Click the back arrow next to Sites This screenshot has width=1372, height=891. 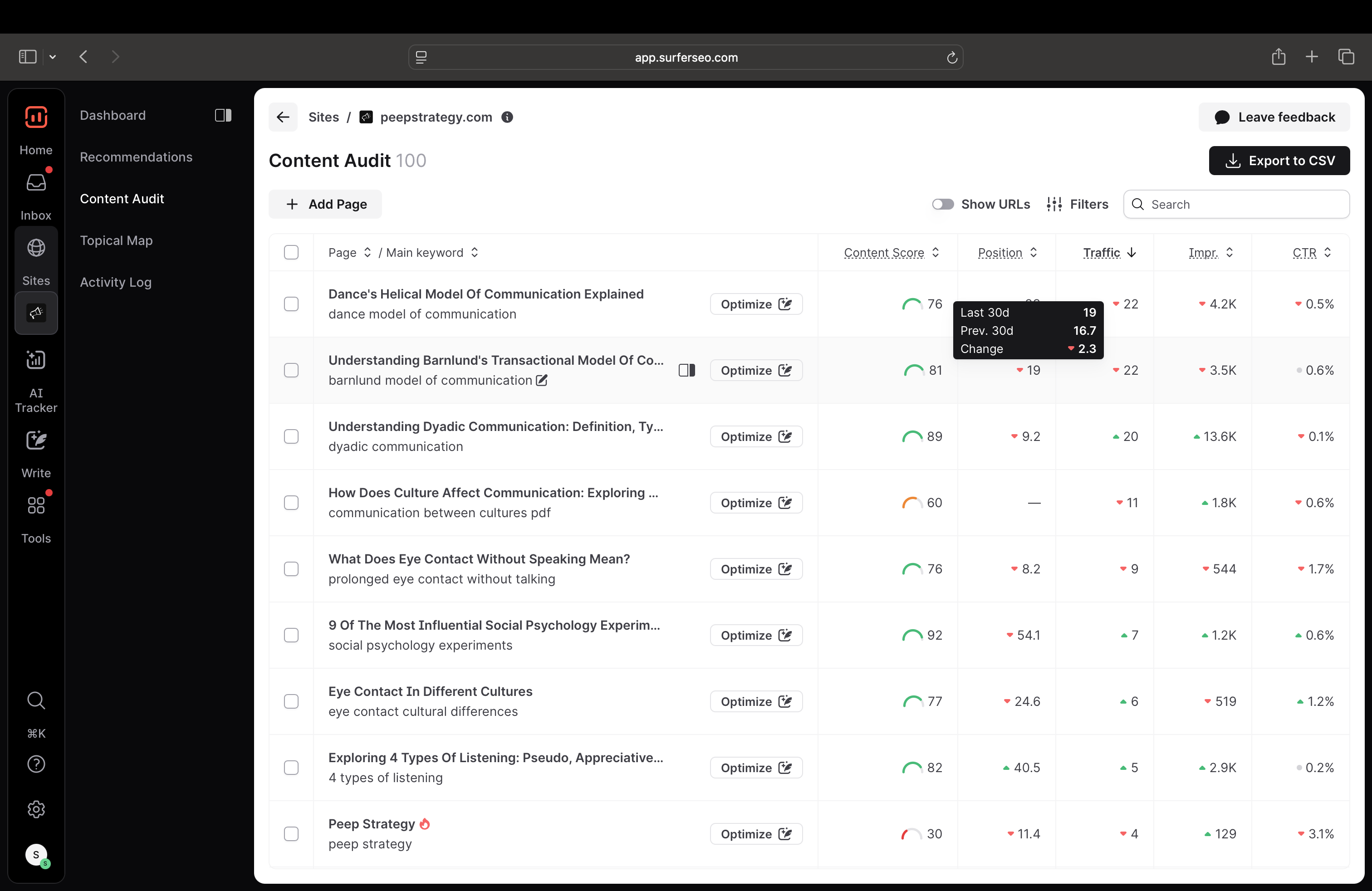[x=283, y=117]
